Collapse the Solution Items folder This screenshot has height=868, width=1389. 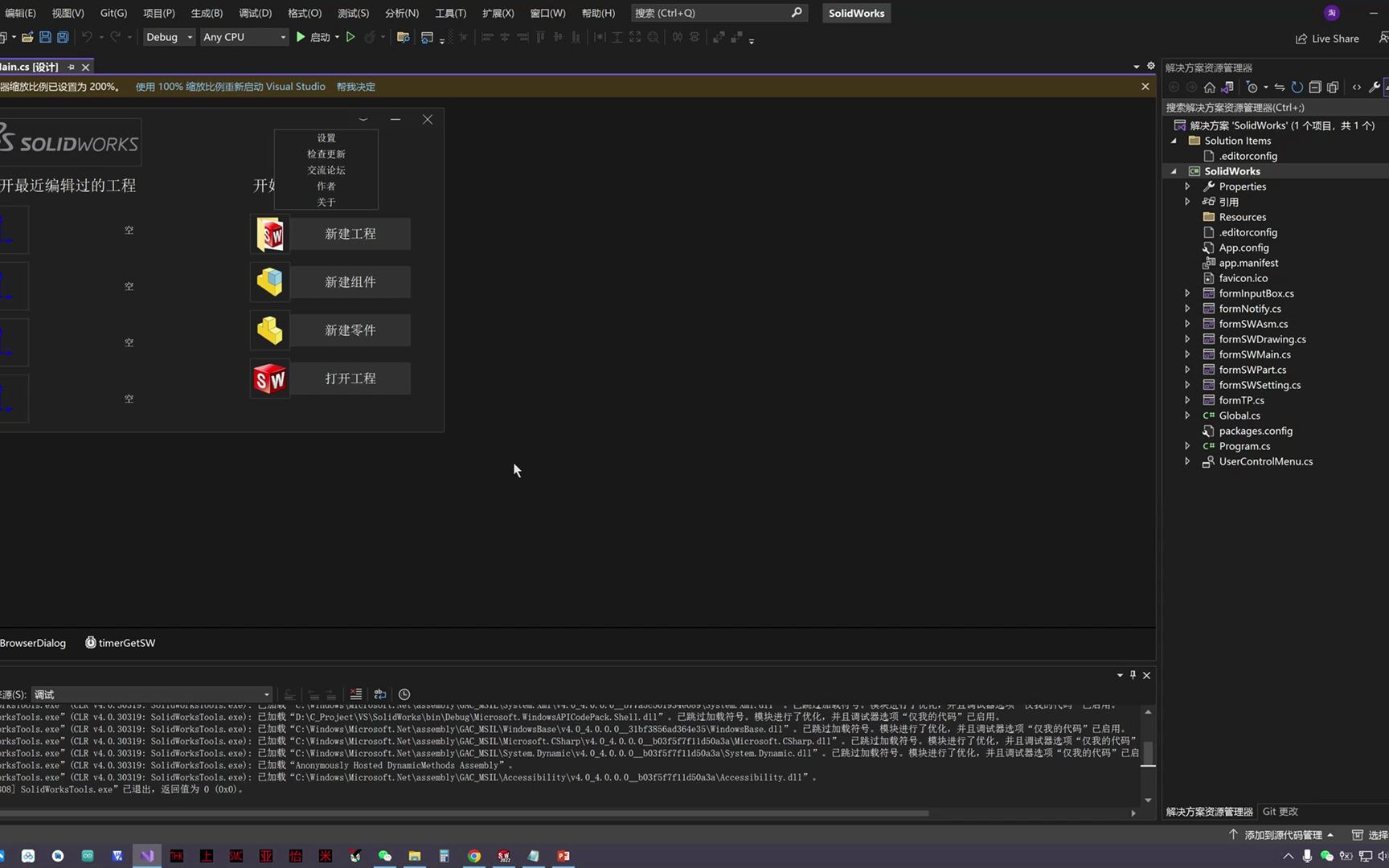1174,141
